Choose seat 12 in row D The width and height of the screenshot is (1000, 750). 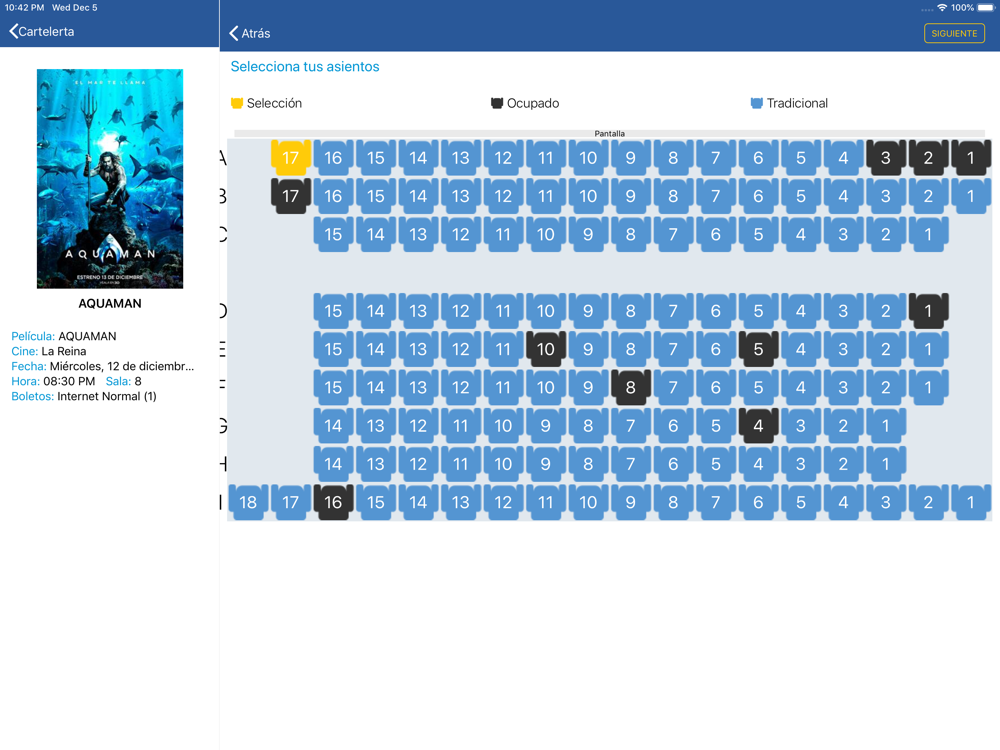point(460,311)
